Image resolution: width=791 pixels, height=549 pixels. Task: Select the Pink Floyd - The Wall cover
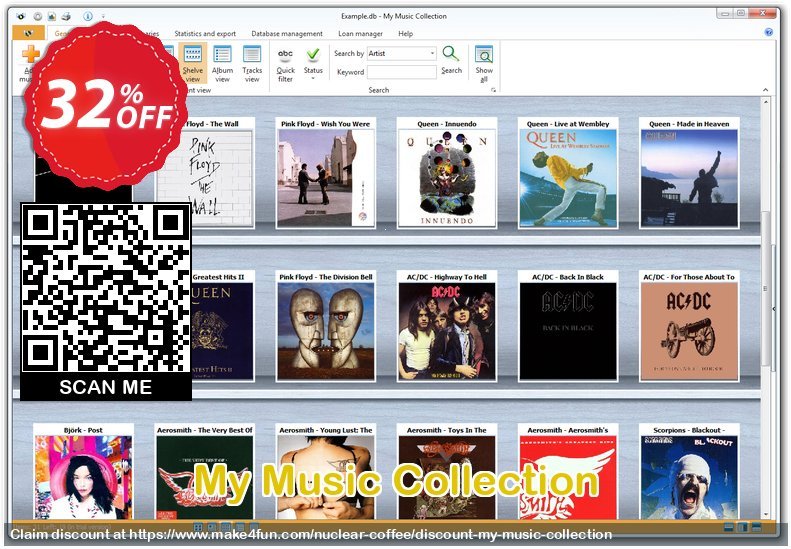point(204,178)
